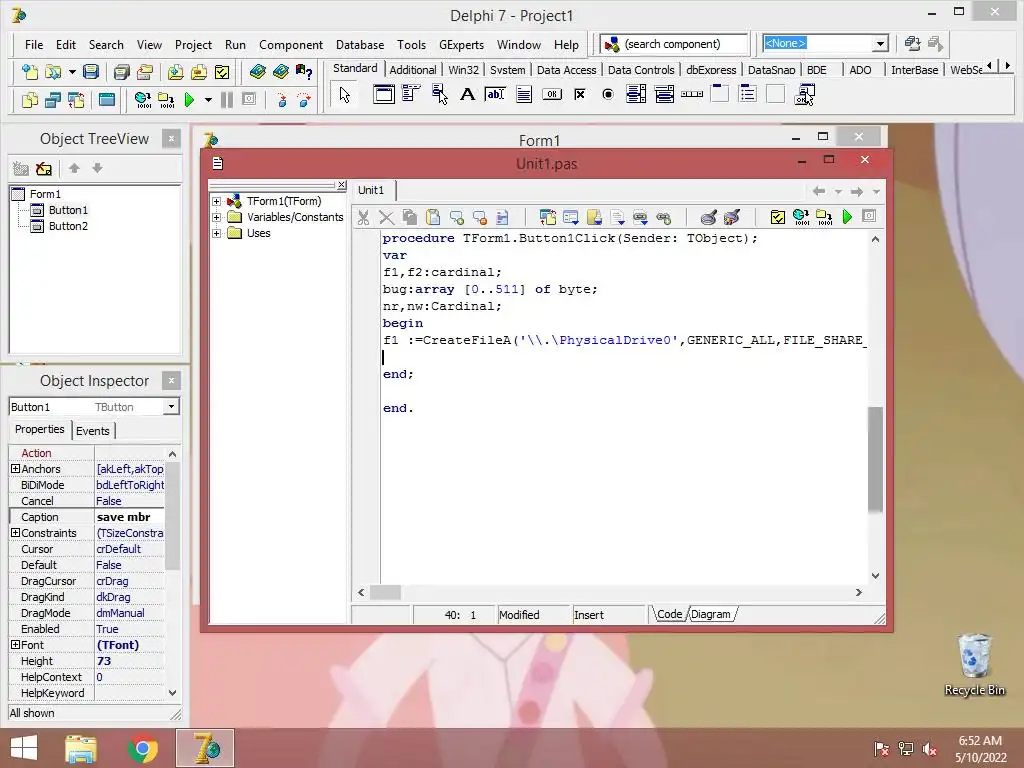Open File Explorer from the taskbar
This screenshot has width=1024, height=768.
(81, 748)
